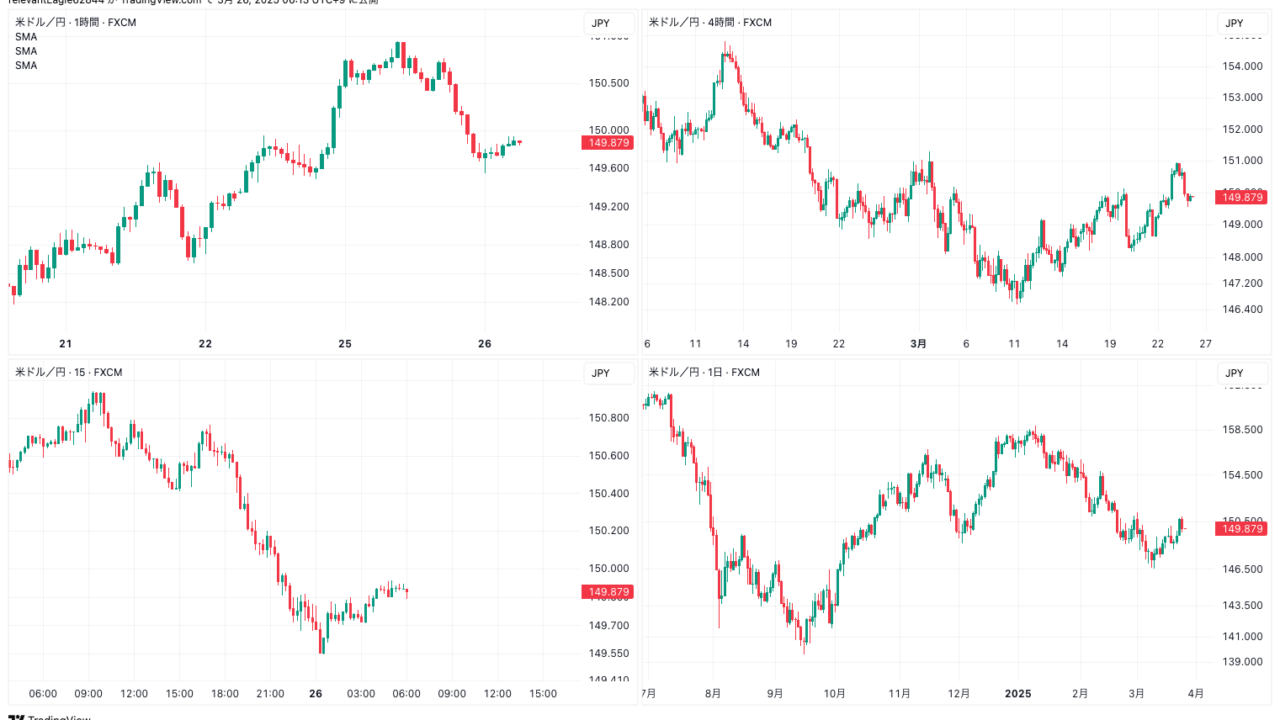The image size is (1280, 720).
Task: Click the red 149.879 price tag on the 1日 chart
Action: pos(1242,528)
